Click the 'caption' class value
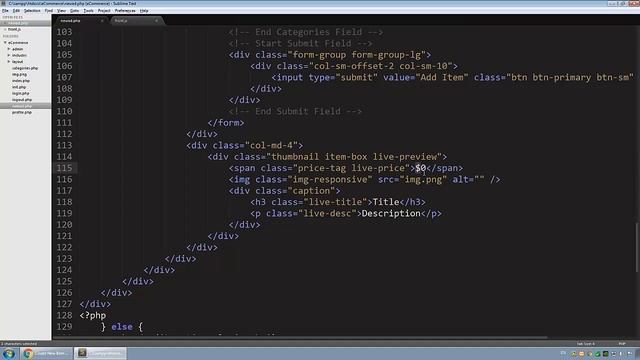Viewport: 640px width, 360px height. pyautogui.click(x=311, y=191)
